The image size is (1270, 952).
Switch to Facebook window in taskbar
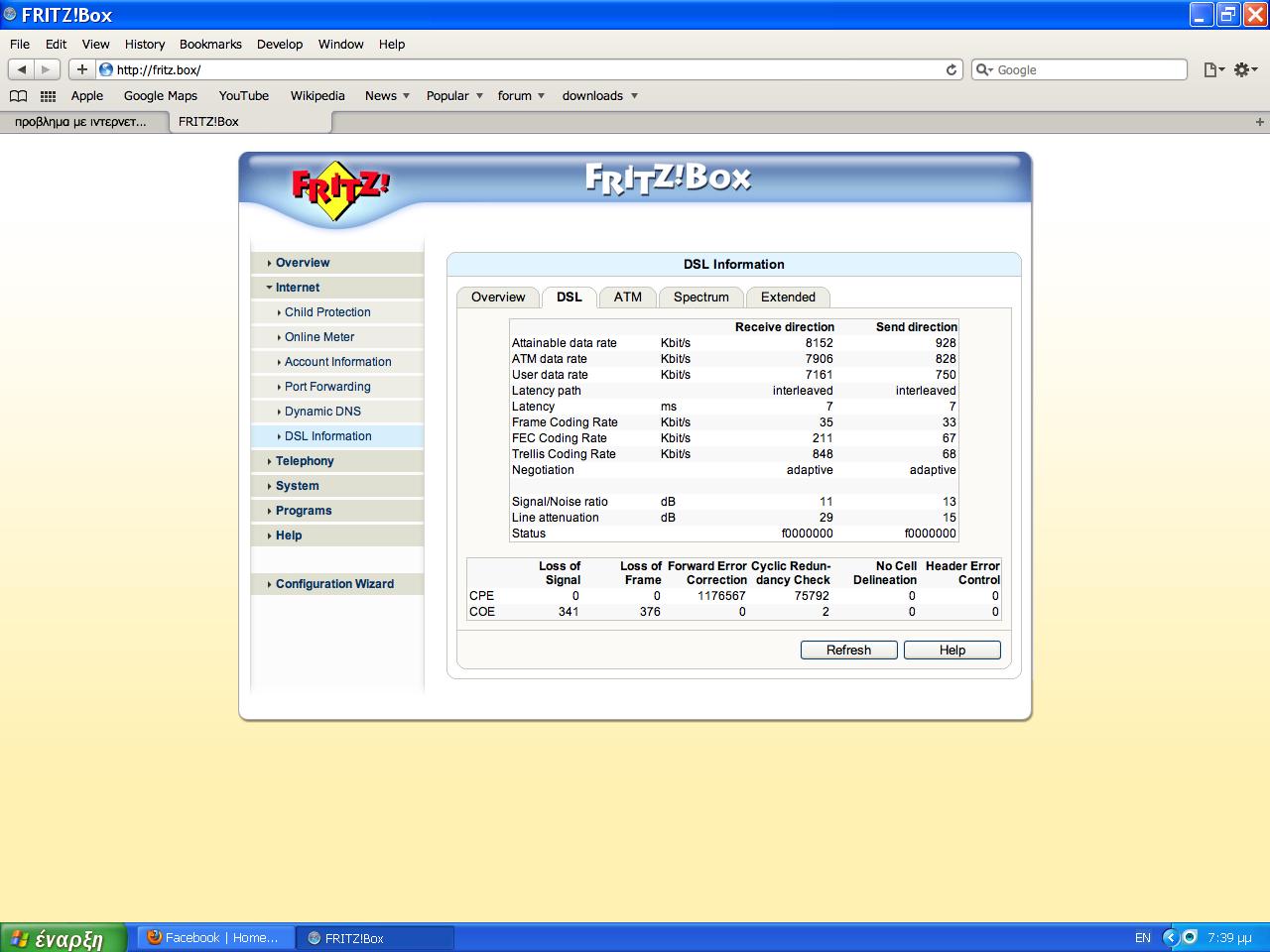pyautogui.click(x=216, y=937)
